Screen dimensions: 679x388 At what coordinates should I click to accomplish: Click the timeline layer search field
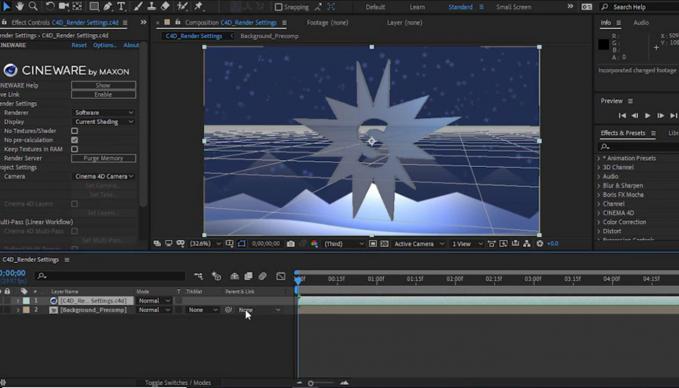point(110,276)
